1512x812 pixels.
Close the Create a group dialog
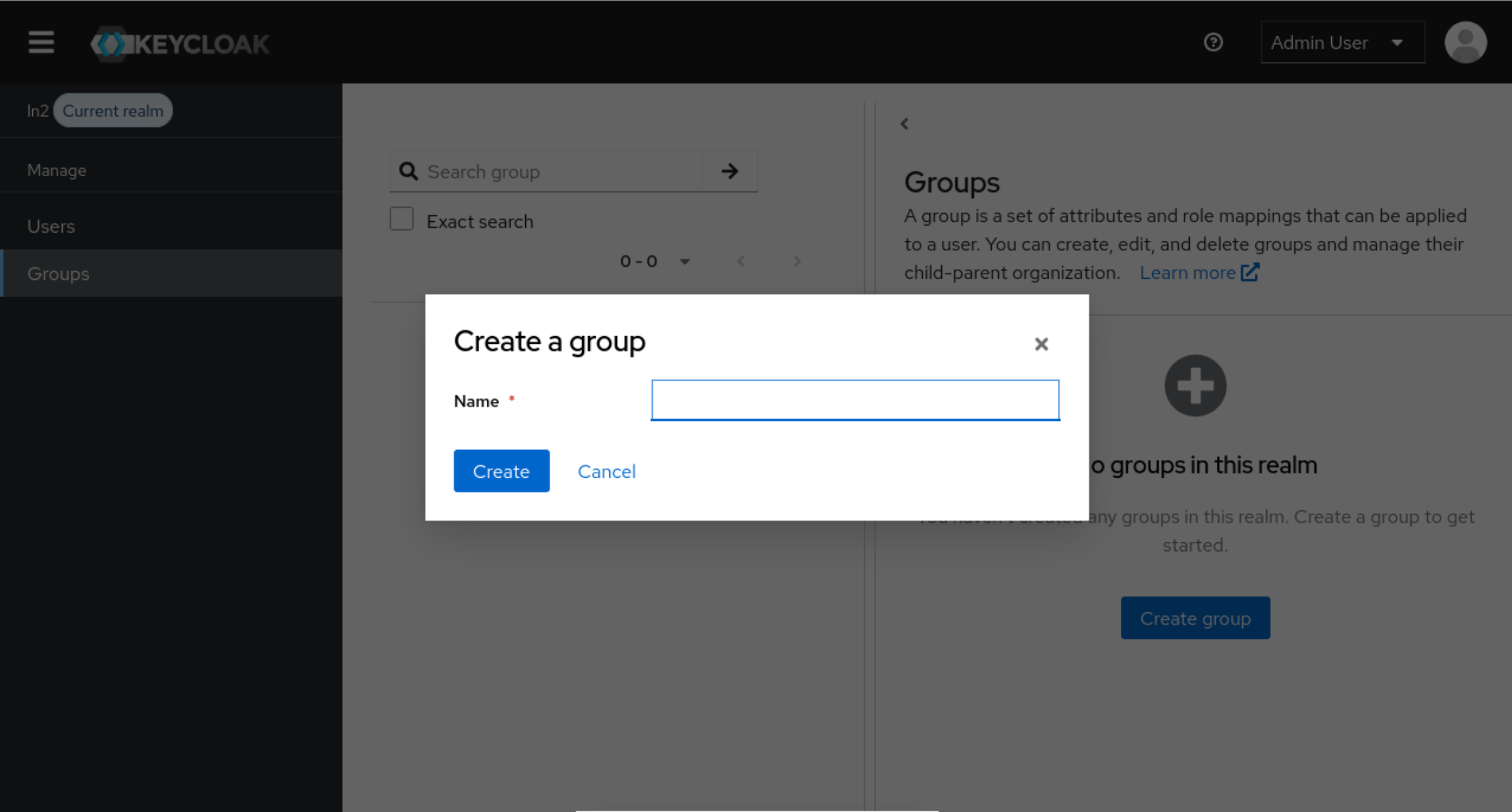tap(1041, 344)
